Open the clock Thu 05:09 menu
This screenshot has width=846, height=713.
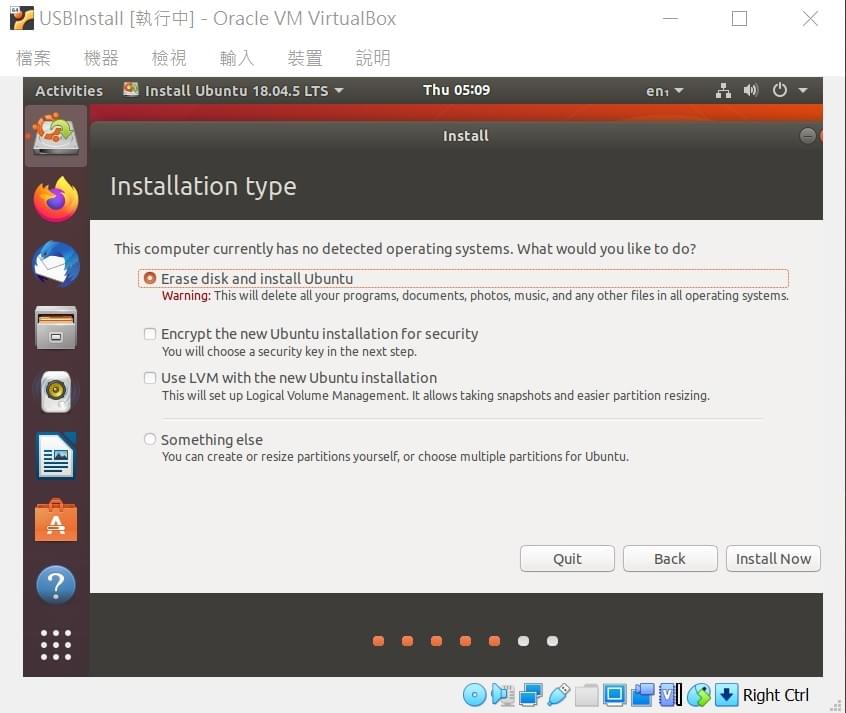456,90
